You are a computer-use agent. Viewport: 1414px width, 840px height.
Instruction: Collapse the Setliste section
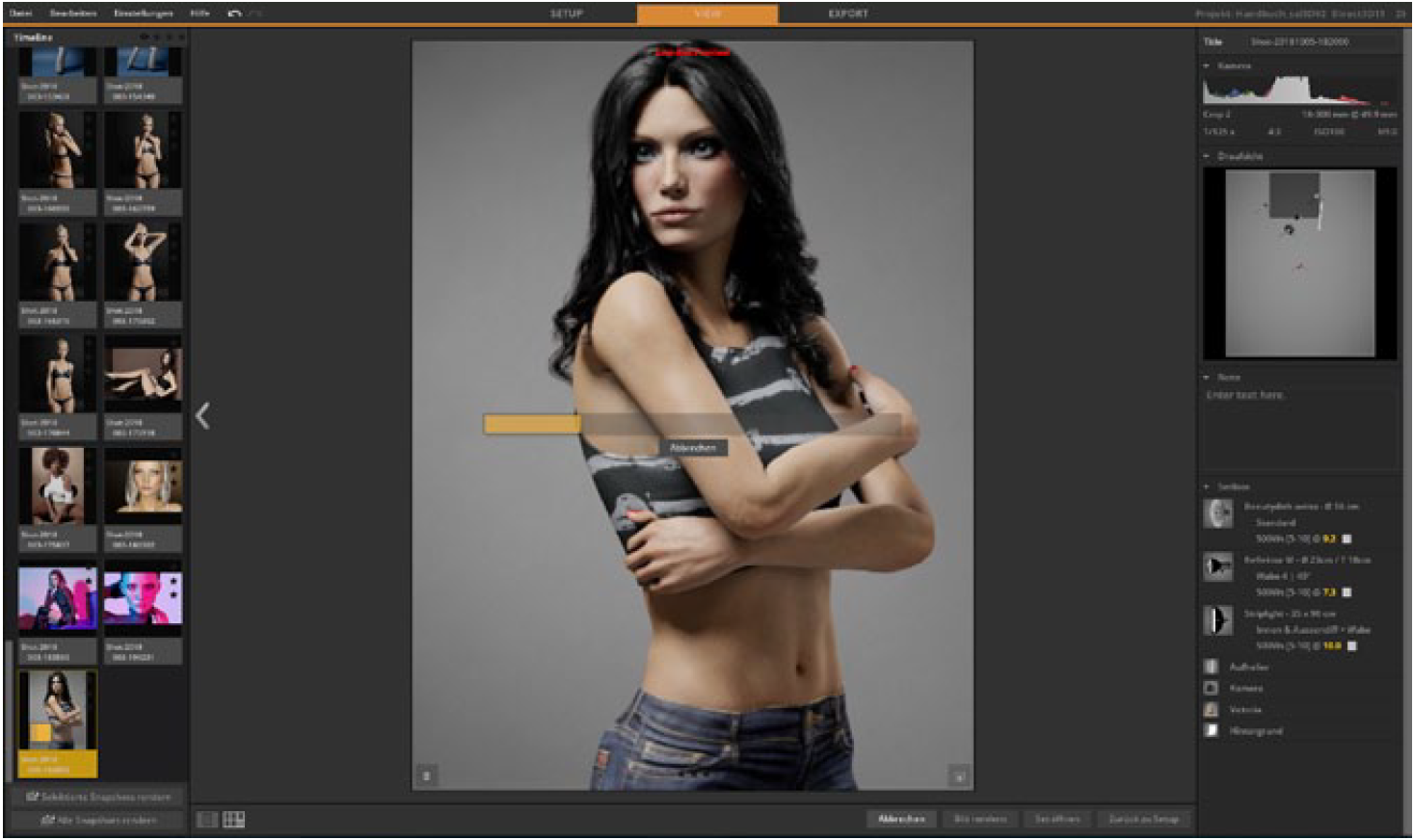pyautogui.click(x=1207, y=487)
